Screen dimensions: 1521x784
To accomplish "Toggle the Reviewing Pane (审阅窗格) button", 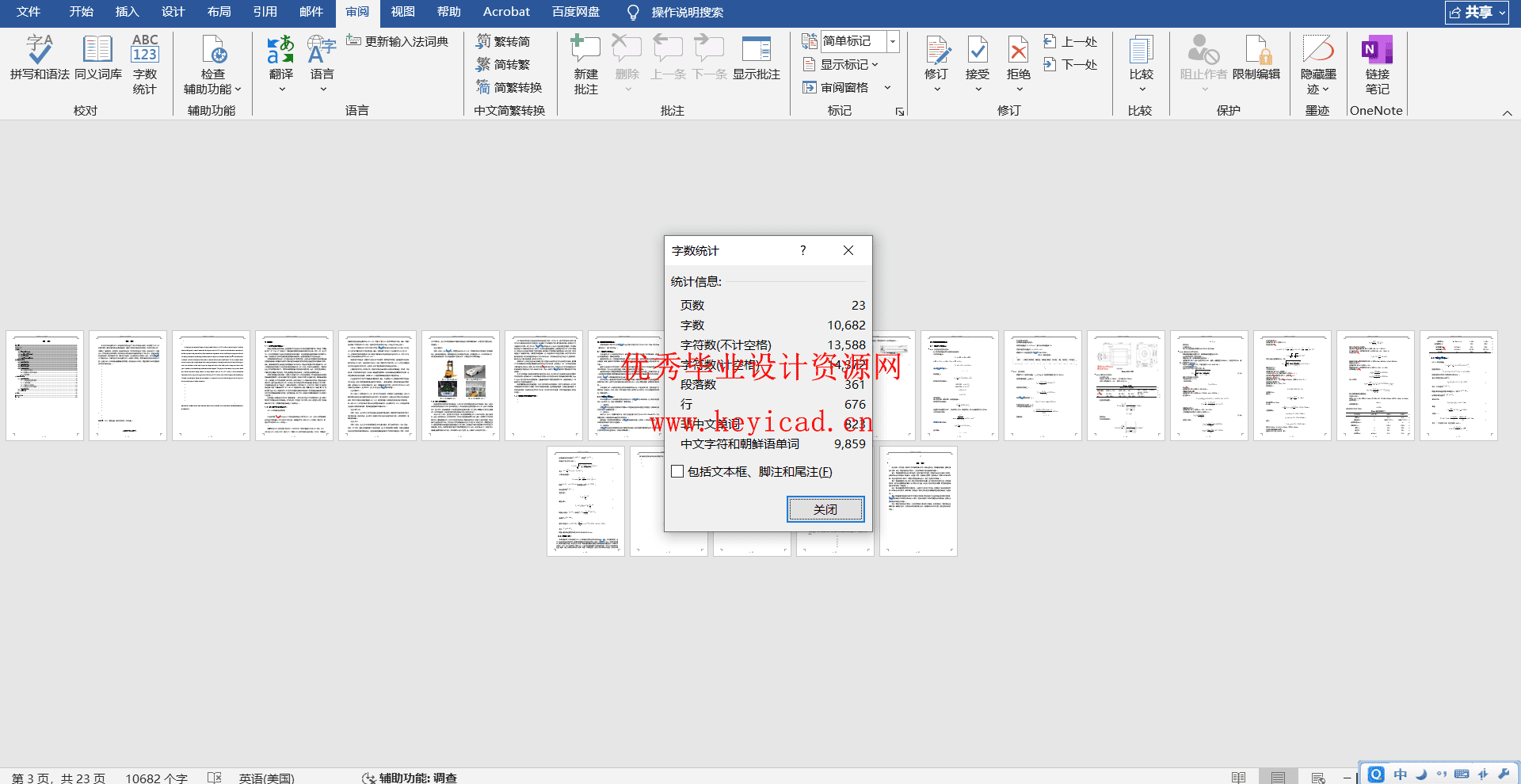I will [x=836, y=87].
